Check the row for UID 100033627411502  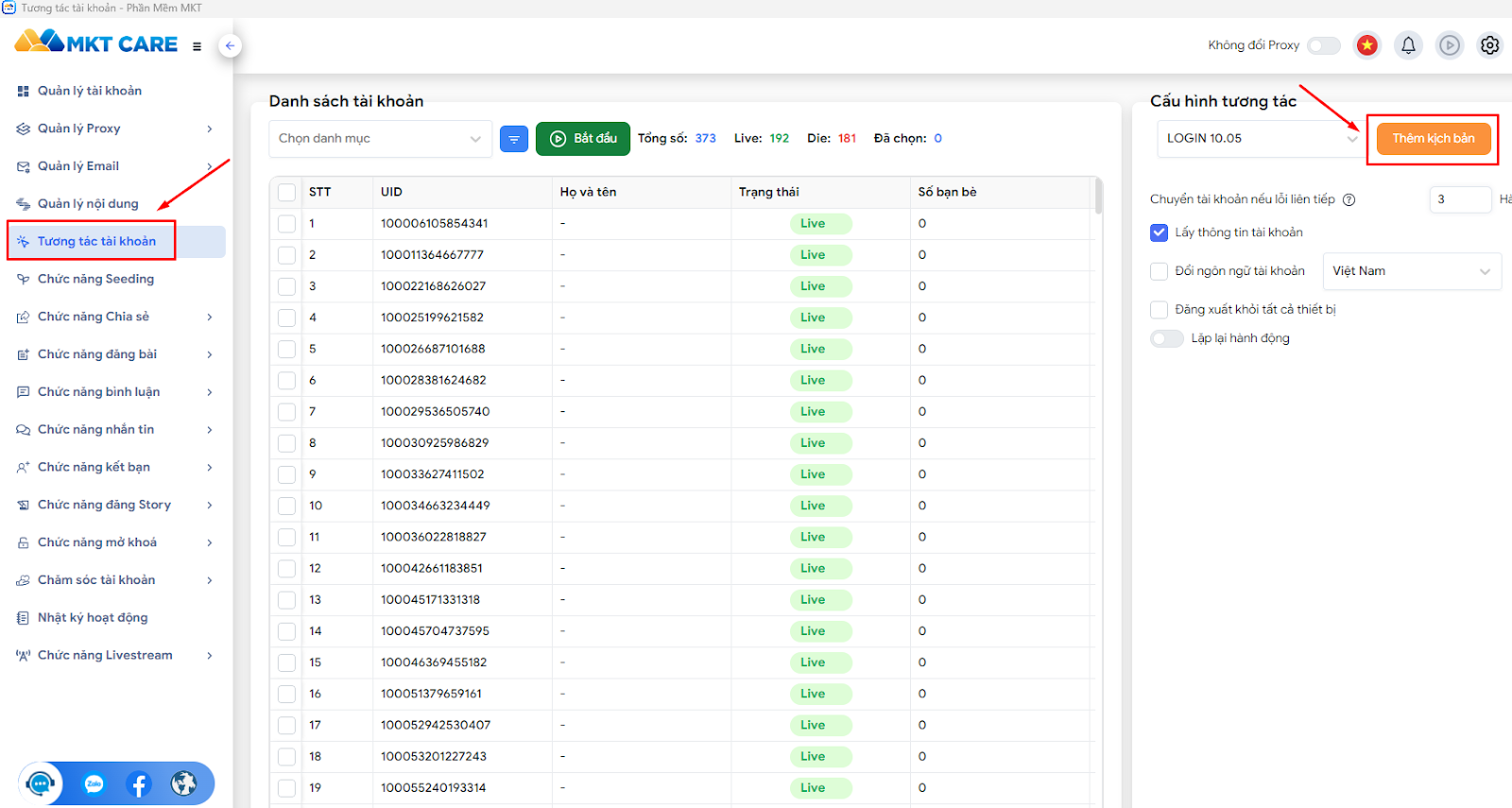(287, 474)
